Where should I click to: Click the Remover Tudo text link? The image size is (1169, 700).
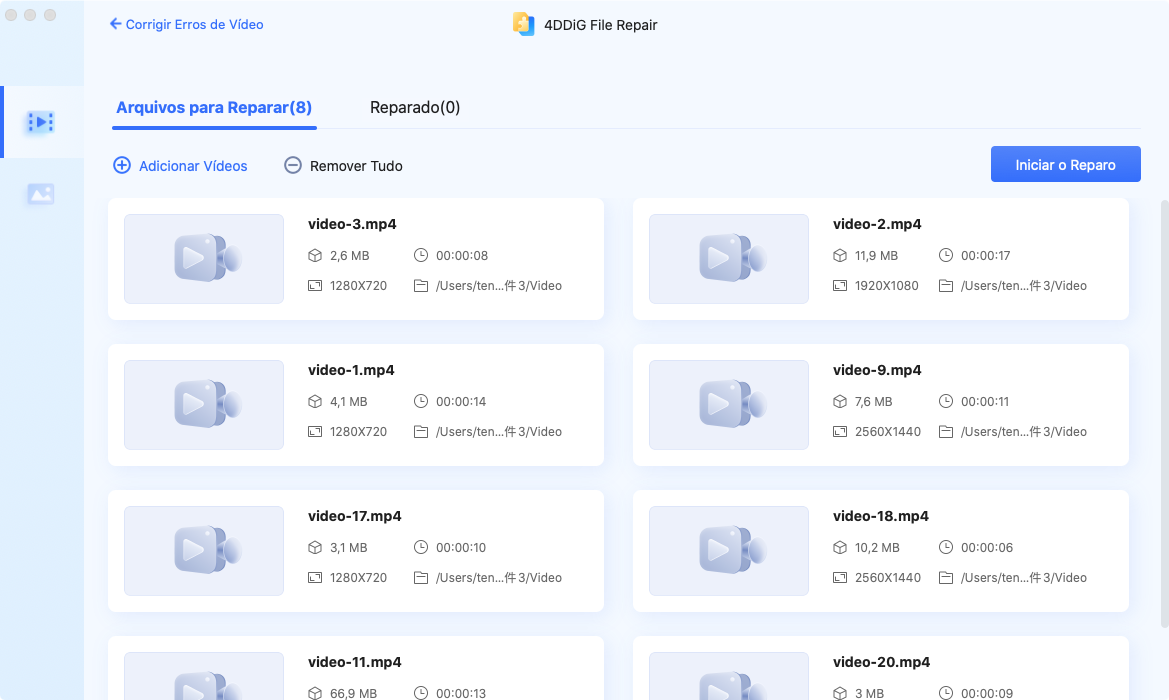pos(356,166)
